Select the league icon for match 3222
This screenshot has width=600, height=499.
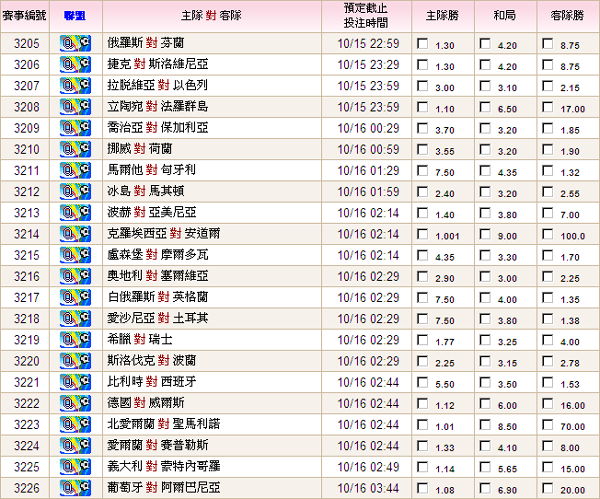coord(75,403)
